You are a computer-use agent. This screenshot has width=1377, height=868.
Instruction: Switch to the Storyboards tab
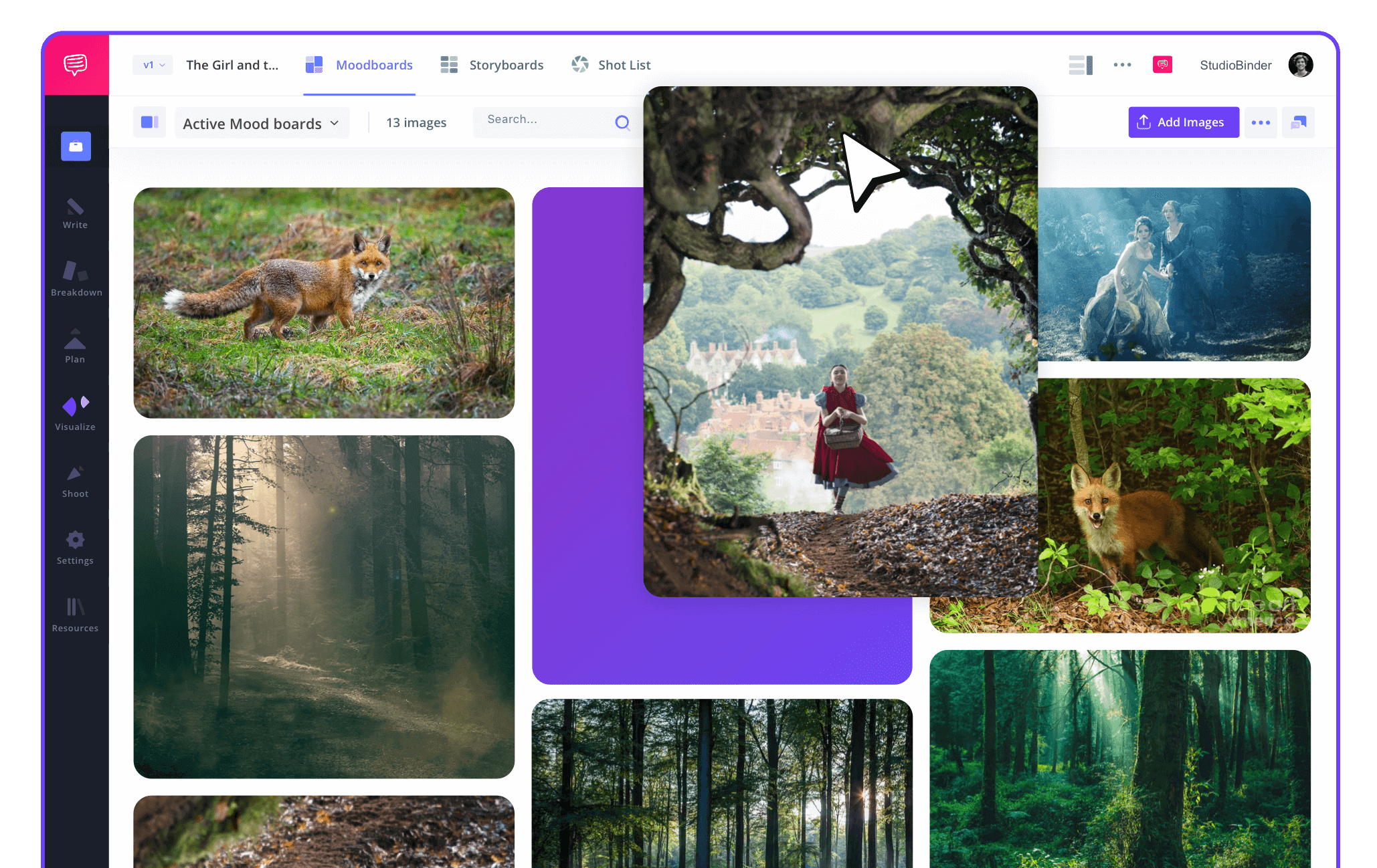point(492,65)
